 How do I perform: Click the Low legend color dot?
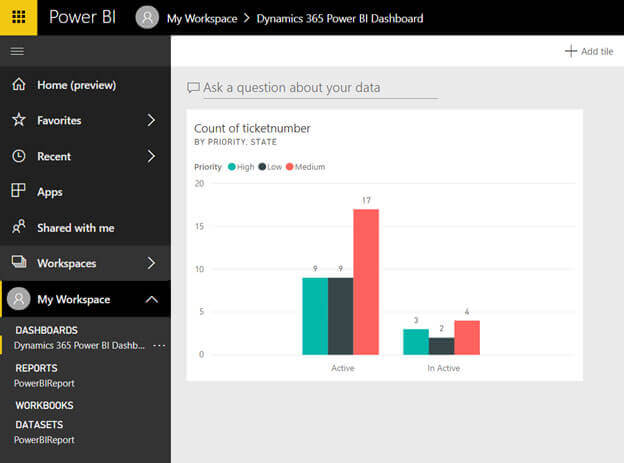[262, 166]
